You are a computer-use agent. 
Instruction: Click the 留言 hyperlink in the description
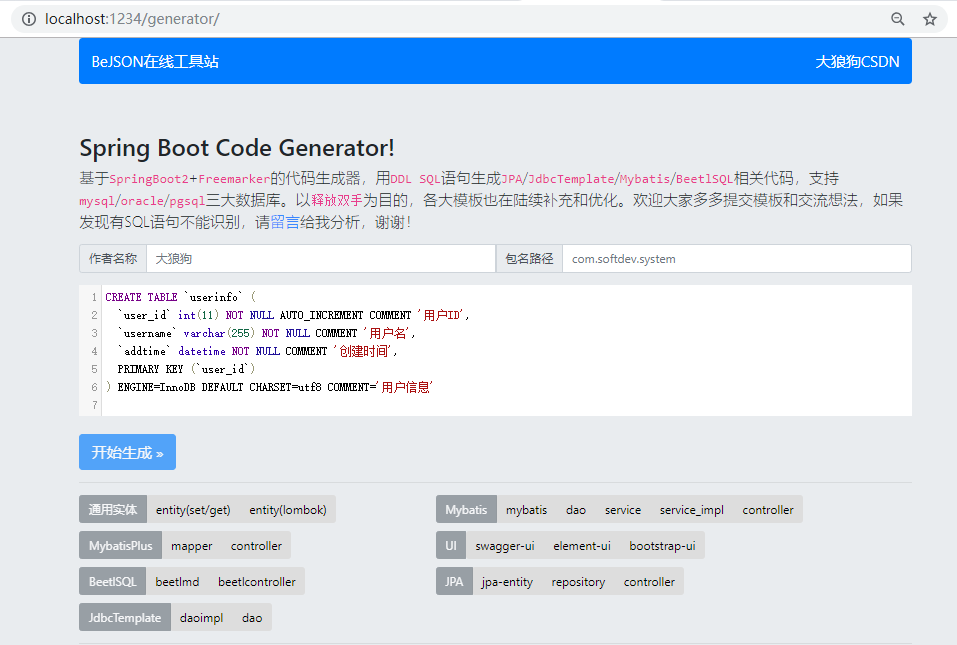(285, 222)
